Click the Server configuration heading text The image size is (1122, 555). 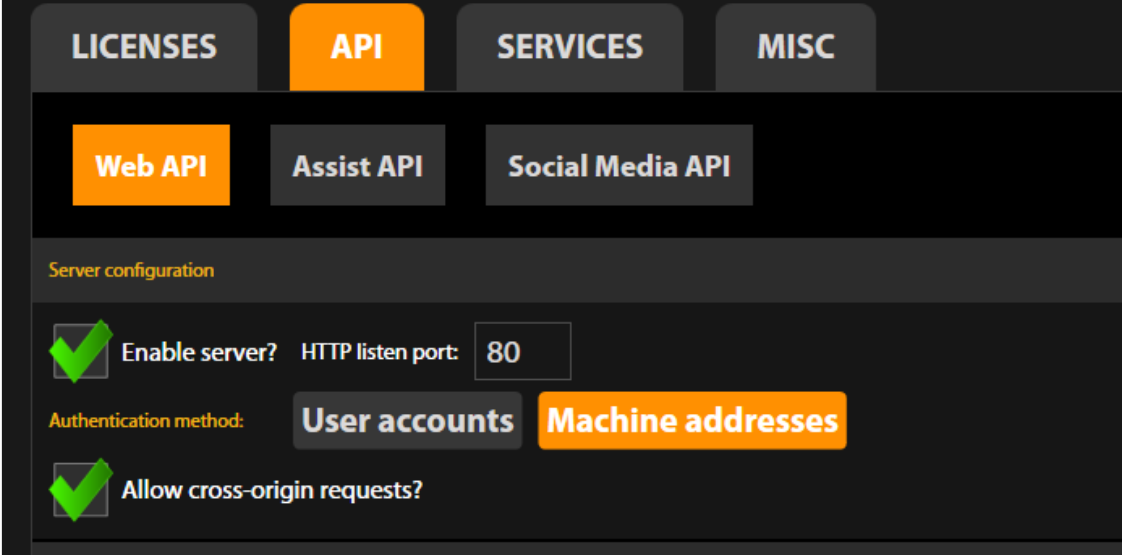tap(131, 270)
